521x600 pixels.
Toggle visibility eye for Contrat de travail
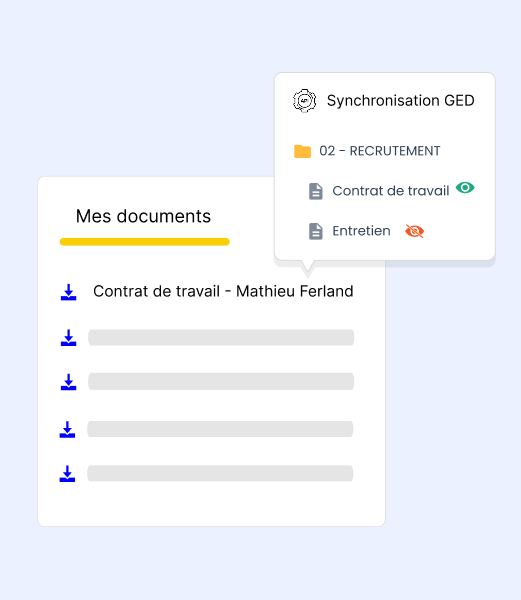tap(465, 188)
